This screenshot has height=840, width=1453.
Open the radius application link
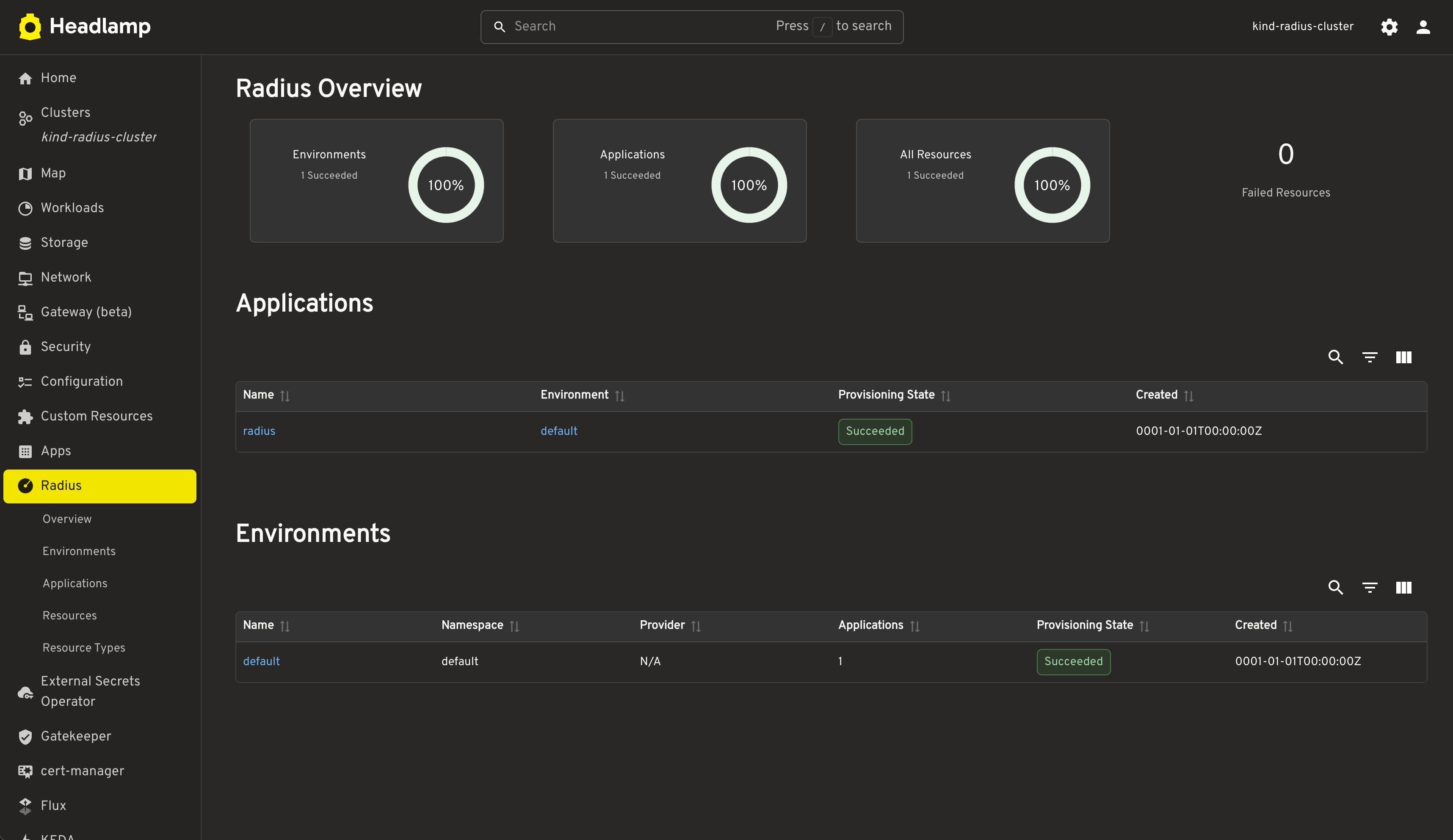click(x=259, y=431)
